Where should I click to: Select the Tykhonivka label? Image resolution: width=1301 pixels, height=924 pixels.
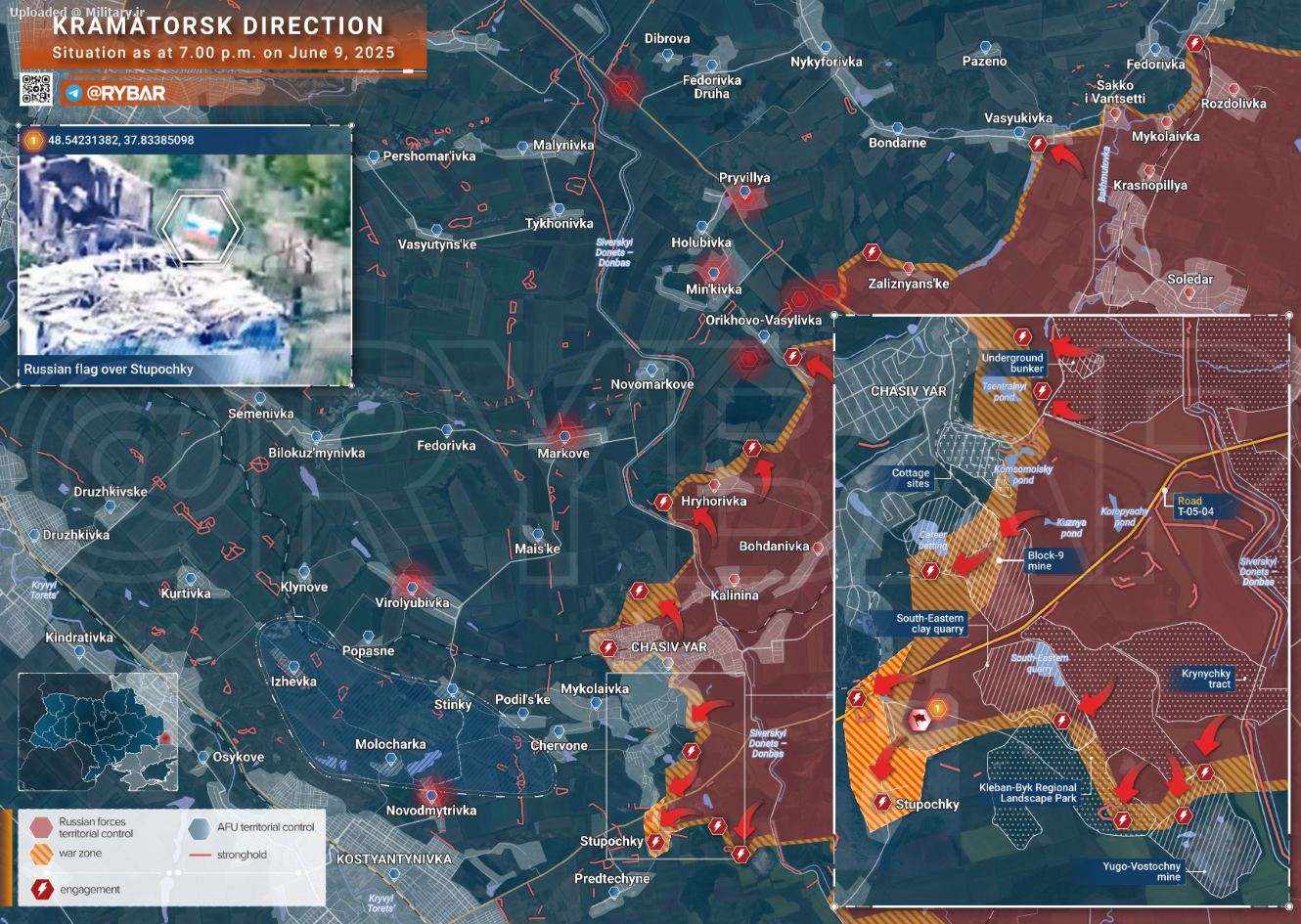pyautogui.click(x=560, y=224)
